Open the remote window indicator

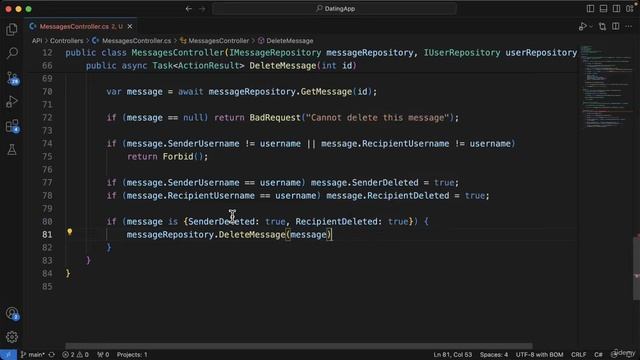(8, 355)
